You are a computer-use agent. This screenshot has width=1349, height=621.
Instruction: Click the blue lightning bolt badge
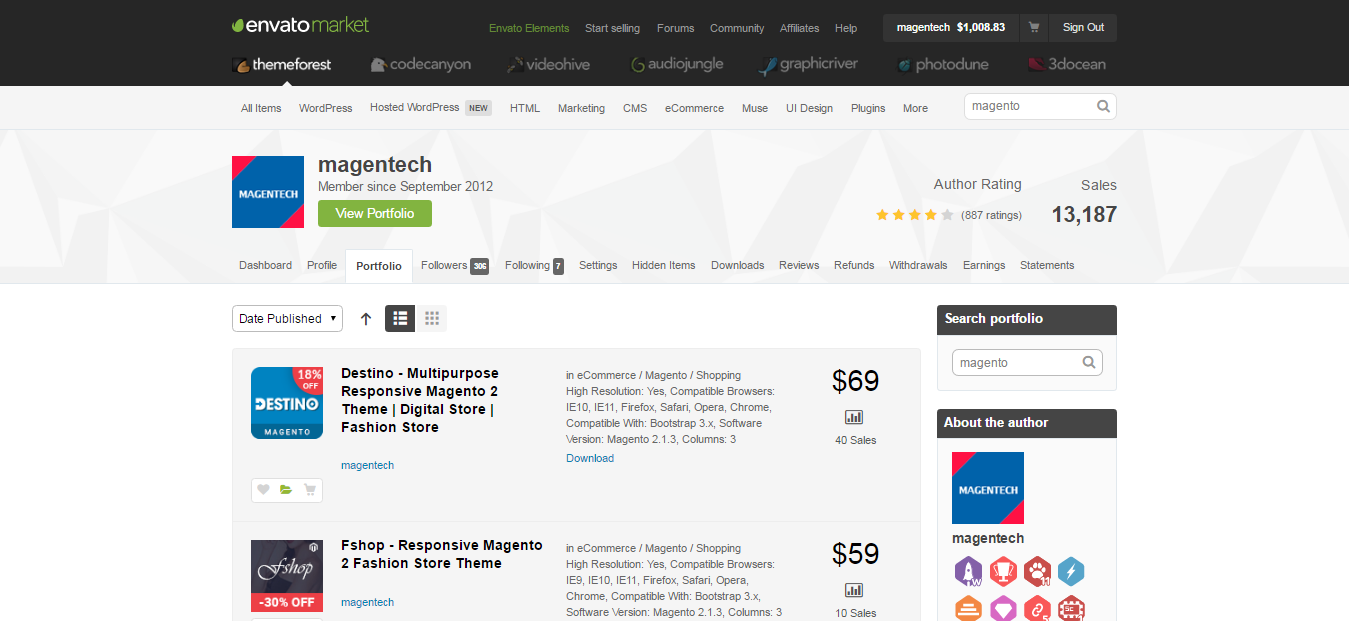pos(1071,571)
